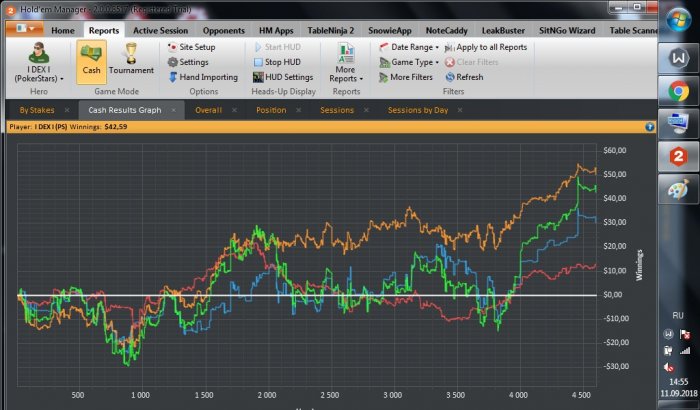
Task: Switch to the Home ribbon tab
Action: (x=62, y=31)
